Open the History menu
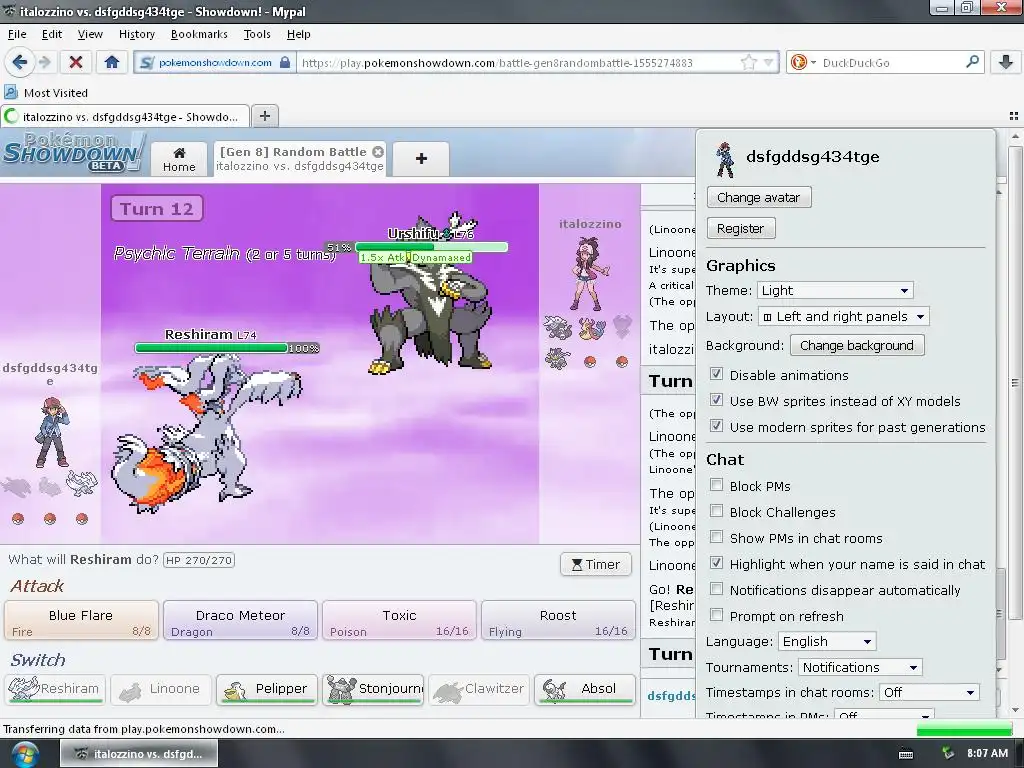The width and height of the screenshot is (1024, 768). [x=136, y=34]
